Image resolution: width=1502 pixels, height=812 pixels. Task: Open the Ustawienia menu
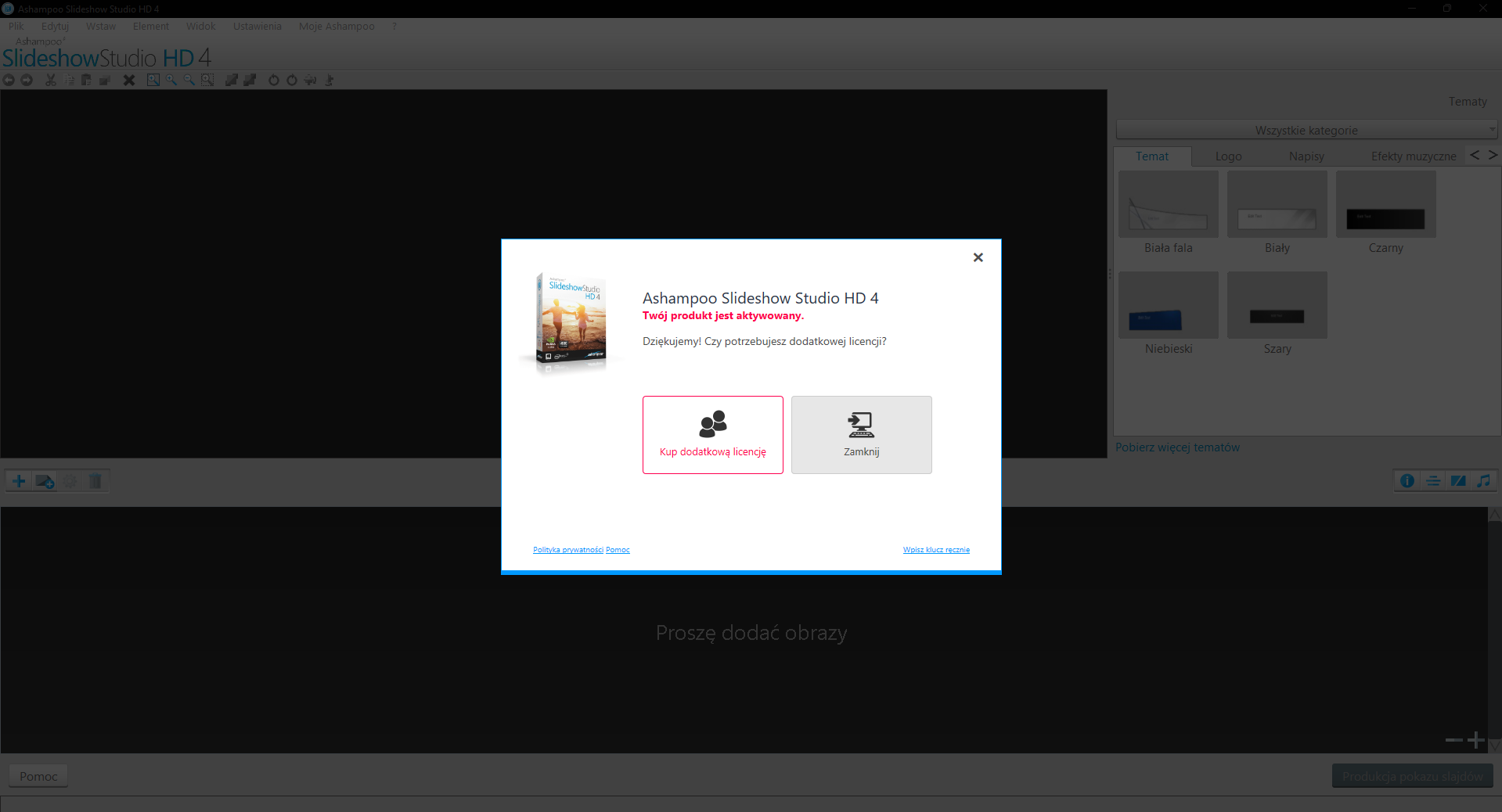[258, 27]
